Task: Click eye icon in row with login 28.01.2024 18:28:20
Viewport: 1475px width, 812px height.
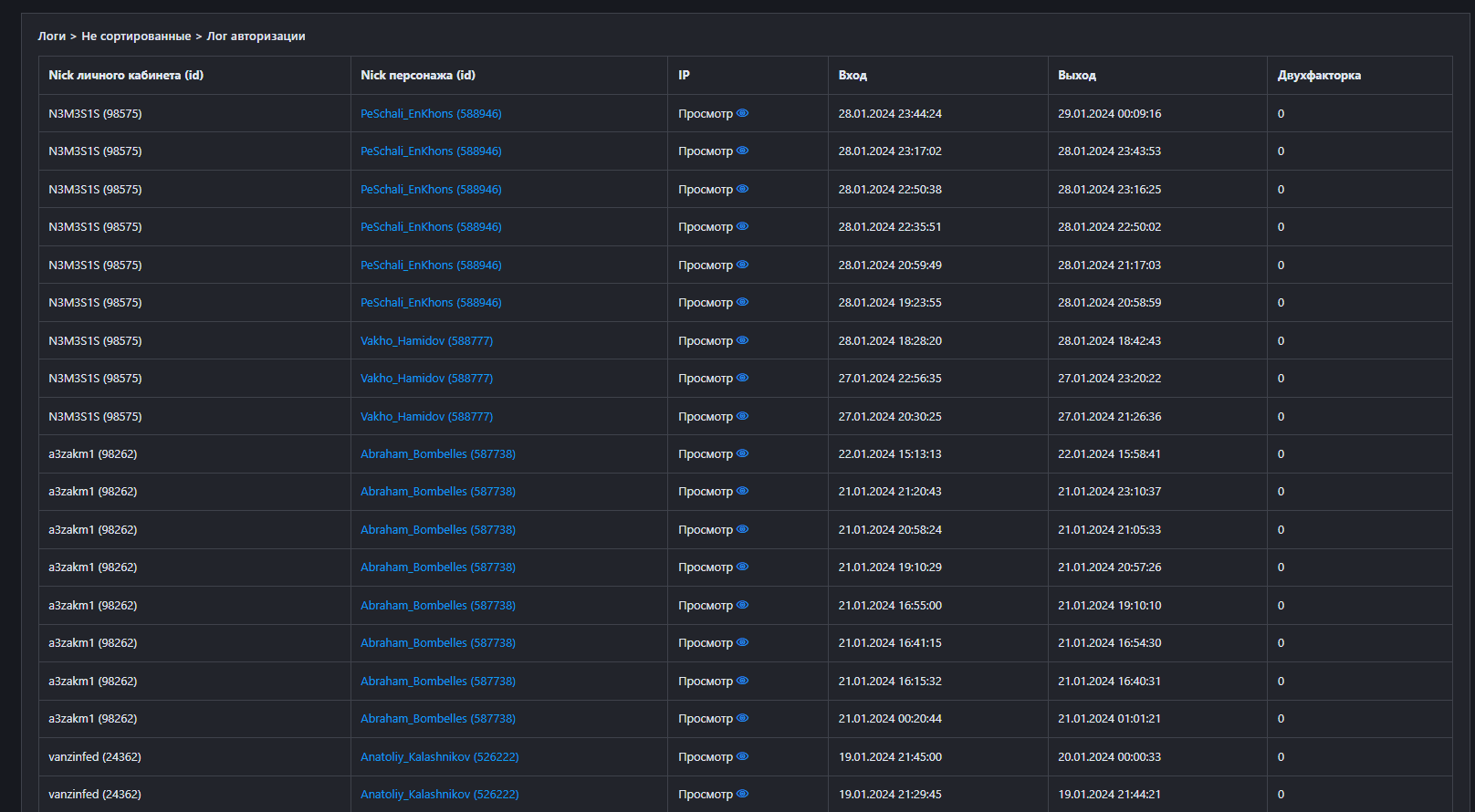Action: [x=742, y=340]
